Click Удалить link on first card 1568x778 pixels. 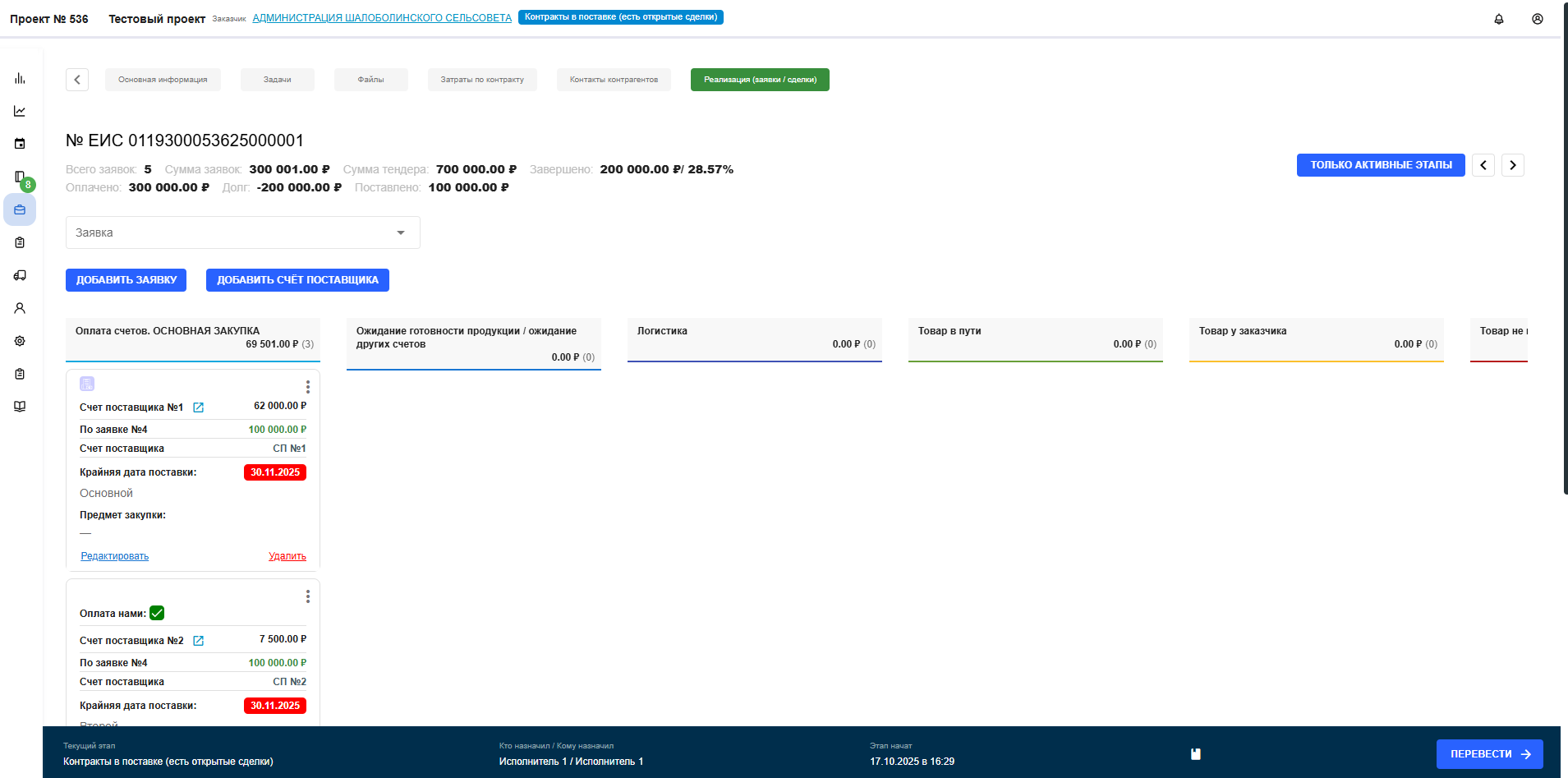pyautogui.click(x=287, y=556)
